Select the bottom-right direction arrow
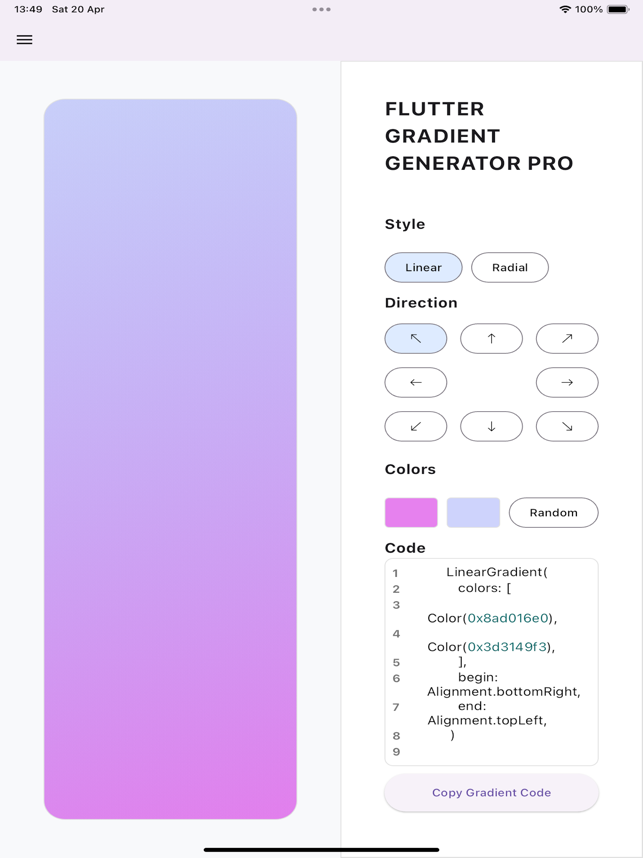The height and width of the screenshot is (858, 643). [x=567, y=426]
